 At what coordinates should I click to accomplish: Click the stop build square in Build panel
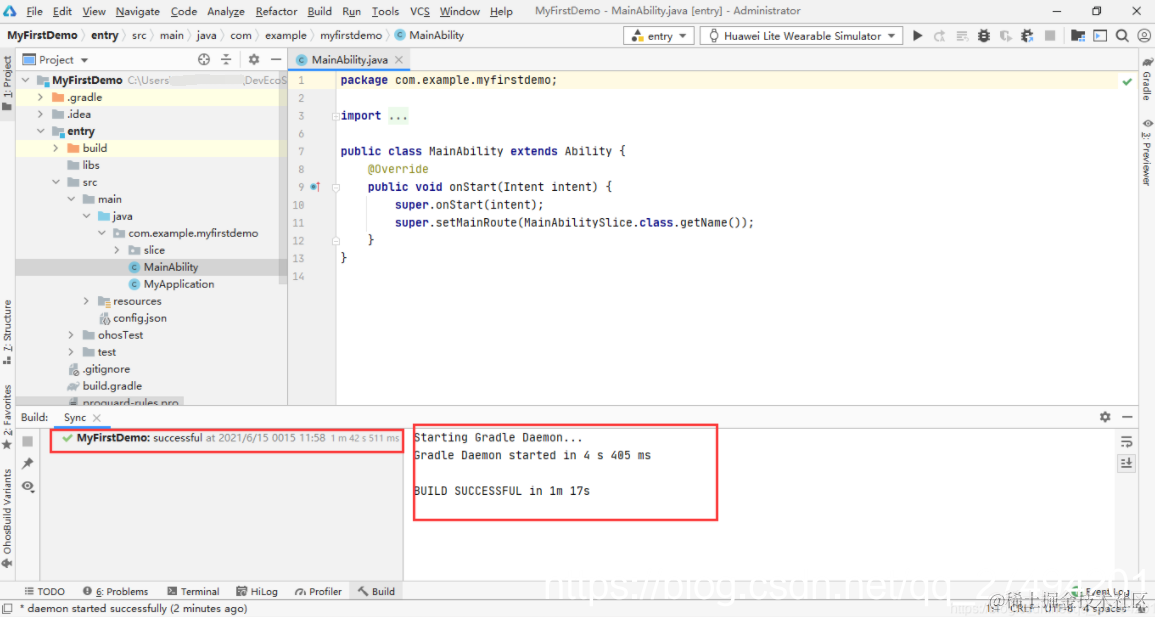point(27,441)
